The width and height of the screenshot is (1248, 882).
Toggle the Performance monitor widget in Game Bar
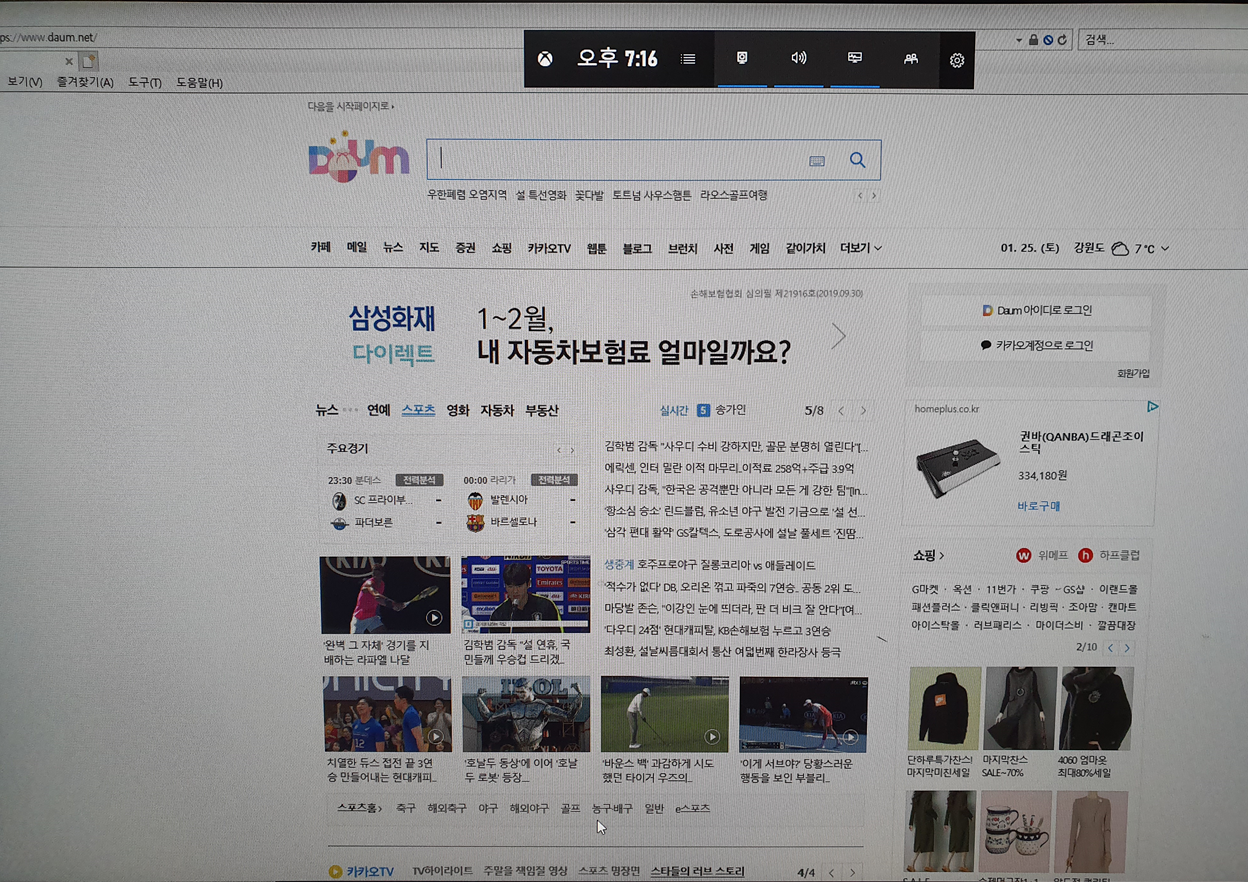pyautogui.click(x=855, y=58)
